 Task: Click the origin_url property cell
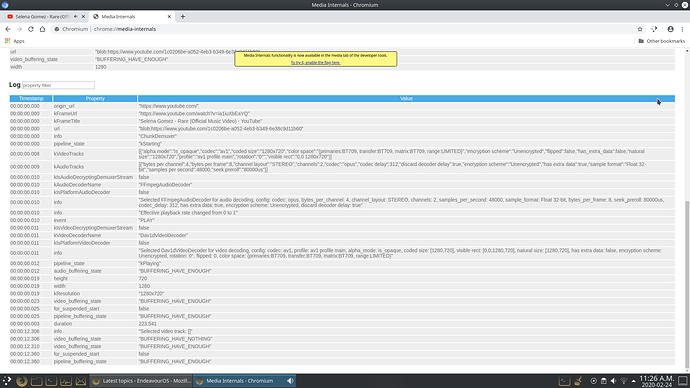point(95,106)
